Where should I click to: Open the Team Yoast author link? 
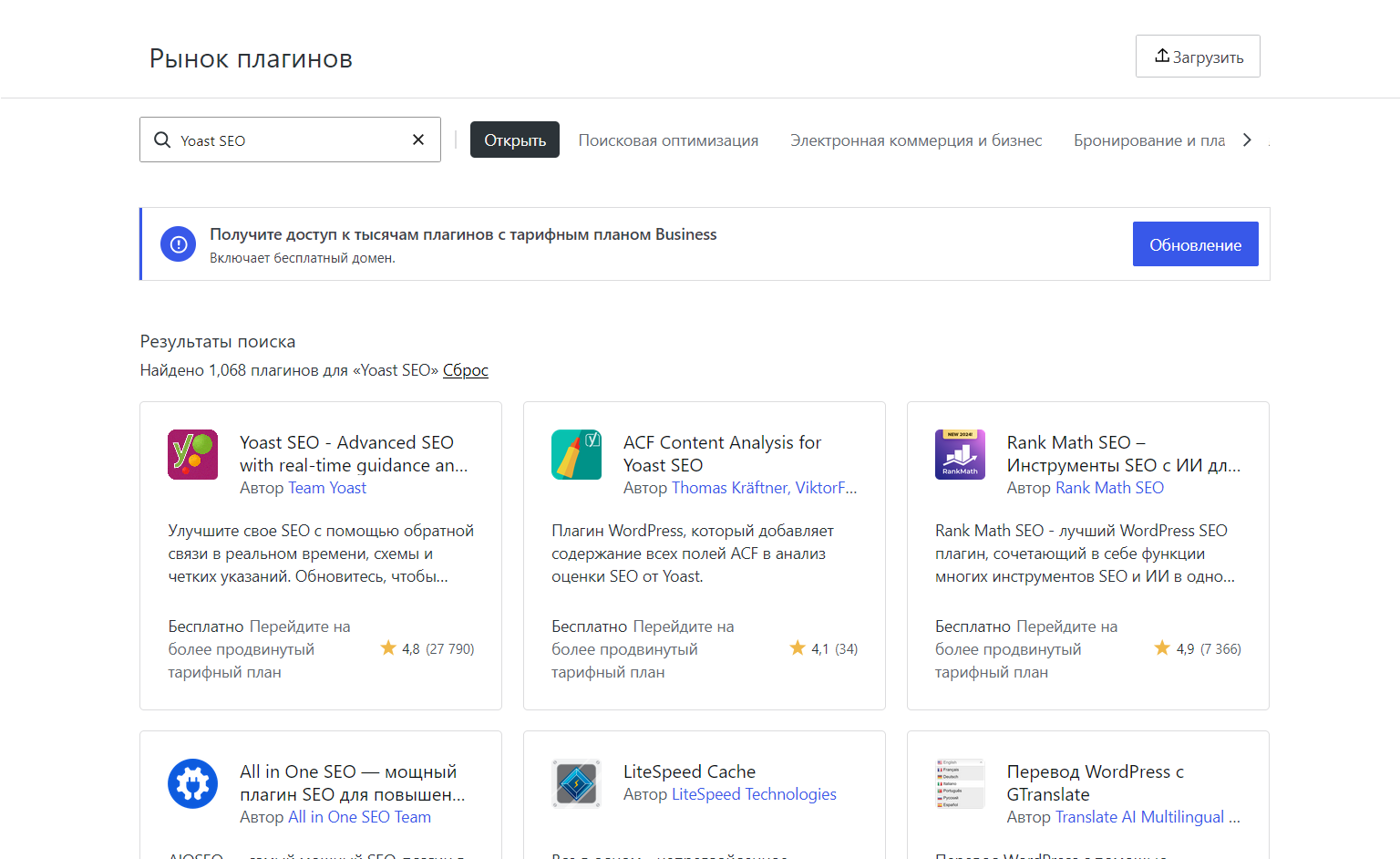point(327,488)
